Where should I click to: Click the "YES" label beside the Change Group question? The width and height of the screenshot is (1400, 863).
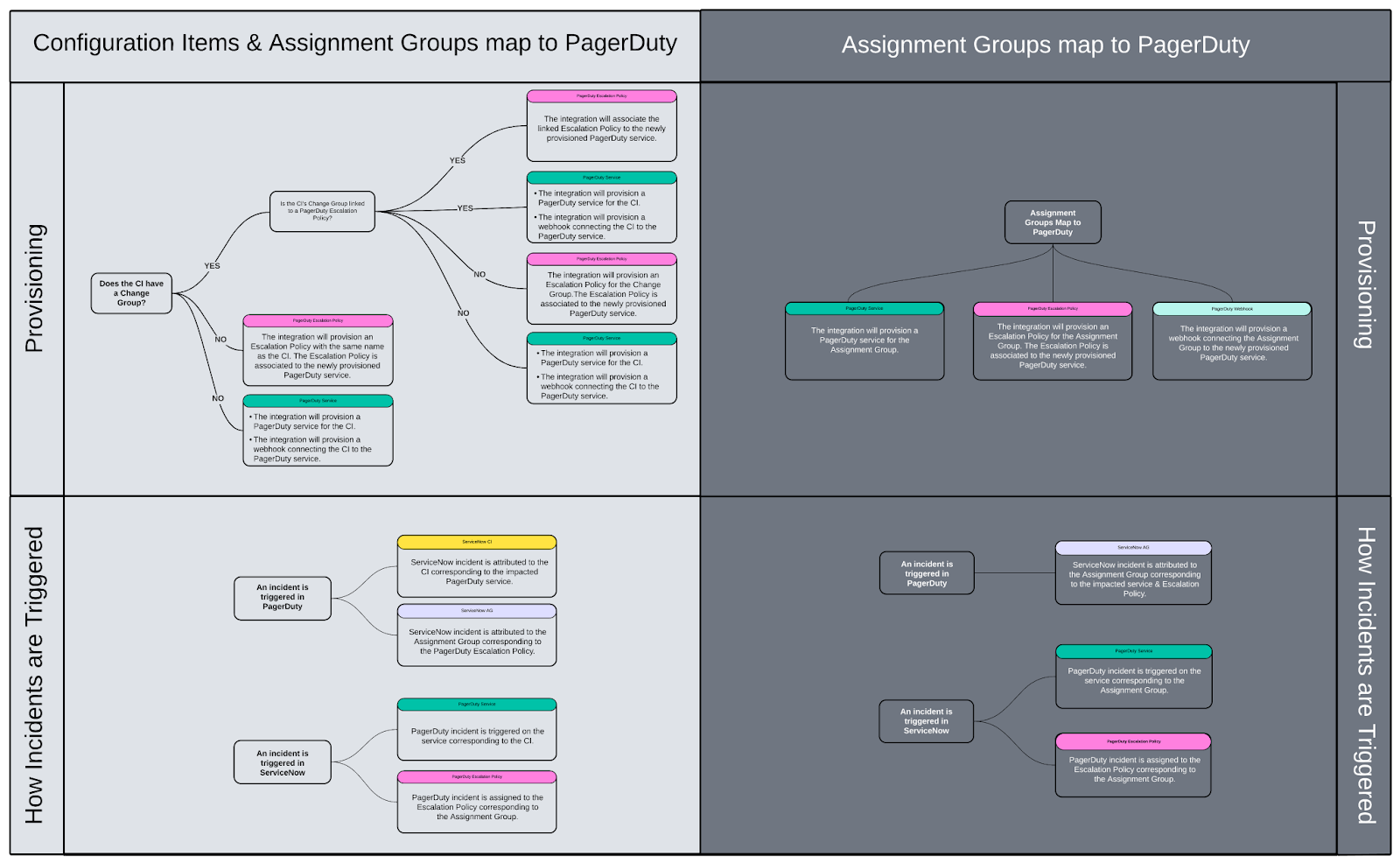click(212, 266)
